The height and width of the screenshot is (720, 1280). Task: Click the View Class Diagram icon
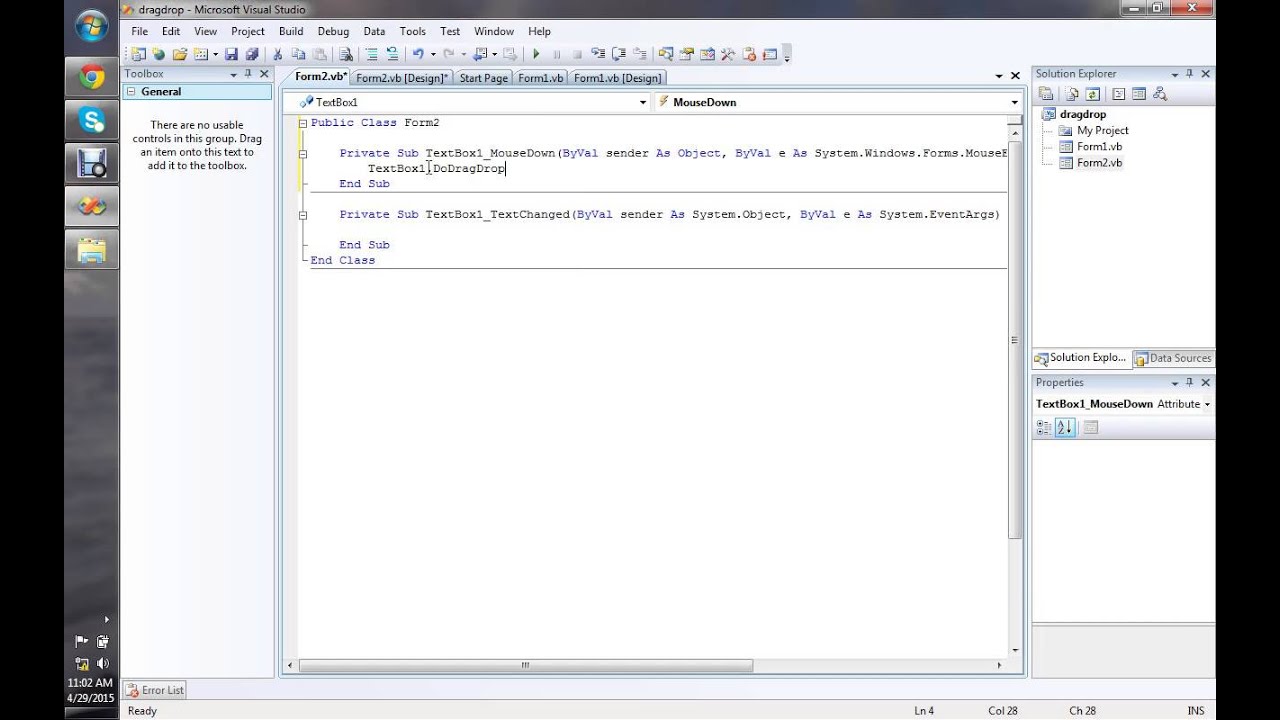point(1160,94)
